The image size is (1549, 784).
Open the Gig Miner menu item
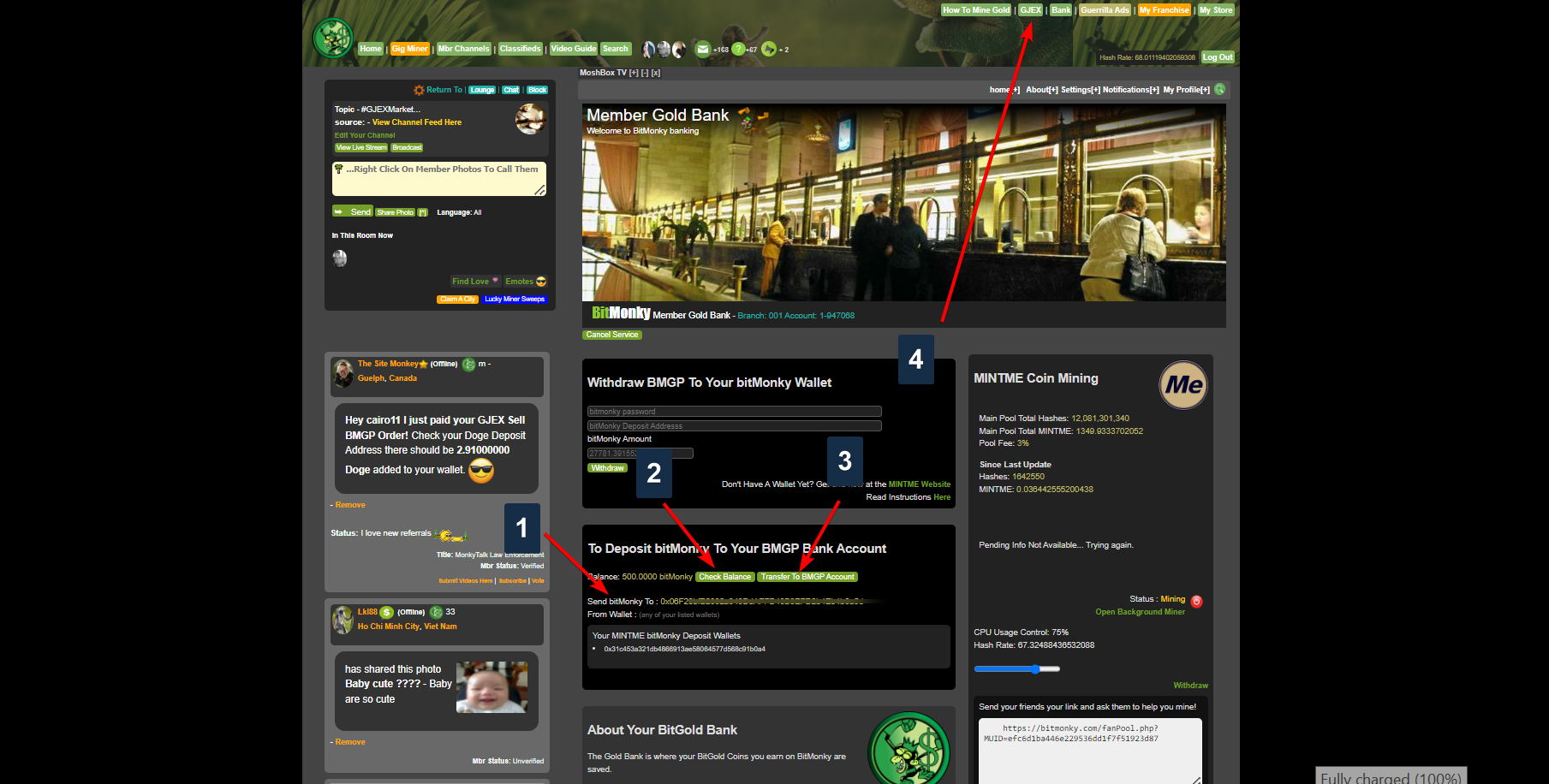[410, 49]
